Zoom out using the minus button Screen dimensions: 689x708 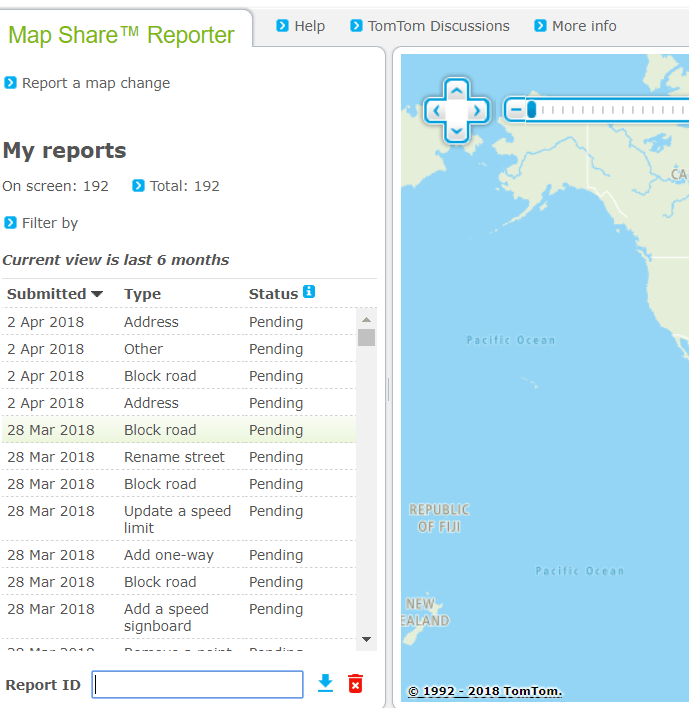pos(516,110)
